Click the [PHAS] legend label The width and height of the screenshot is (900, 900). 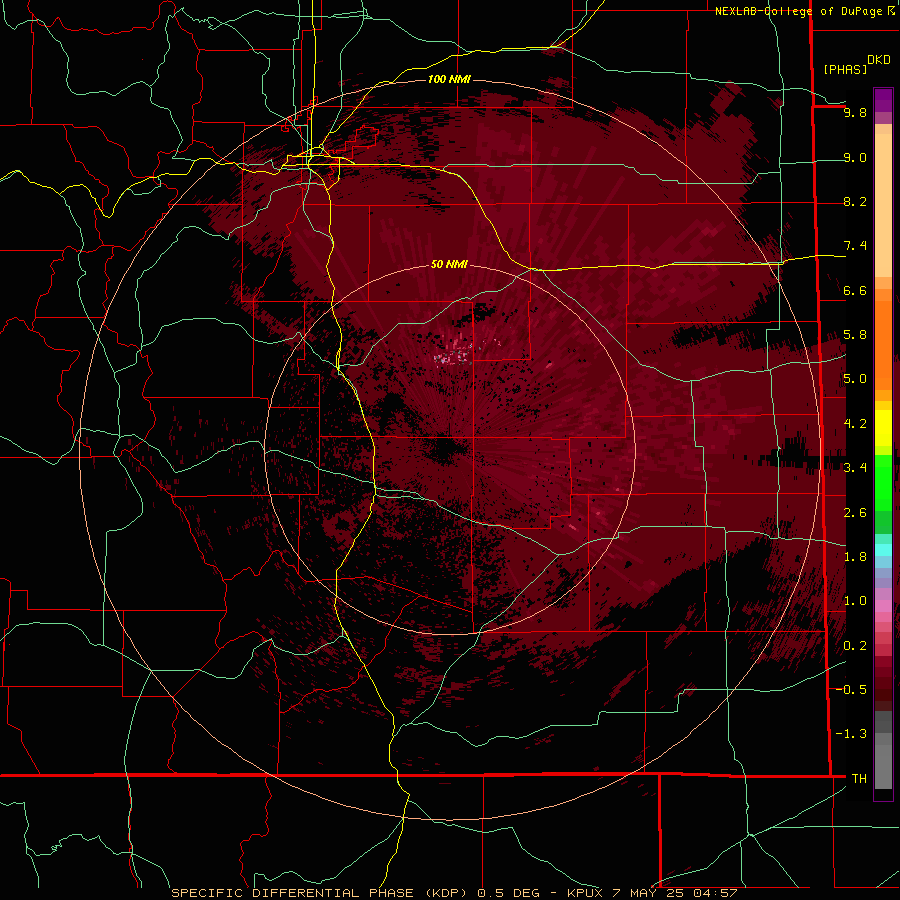click(x=845, y=69)
